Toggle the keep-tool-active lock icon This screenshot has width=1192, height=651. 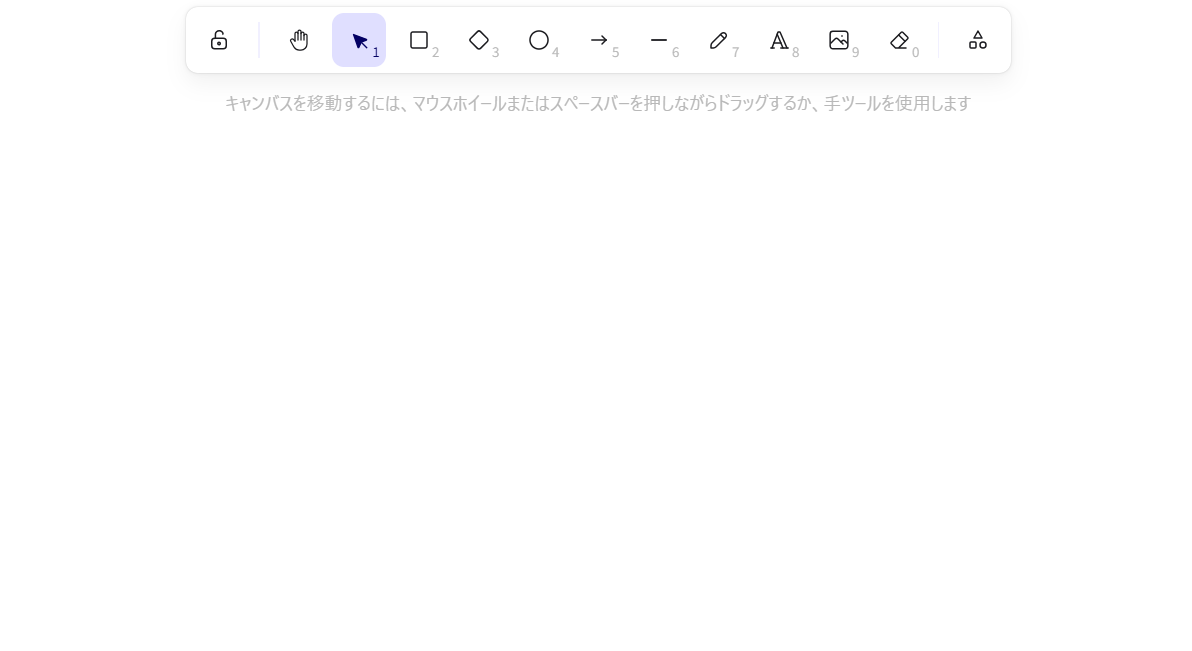(219, 40)
